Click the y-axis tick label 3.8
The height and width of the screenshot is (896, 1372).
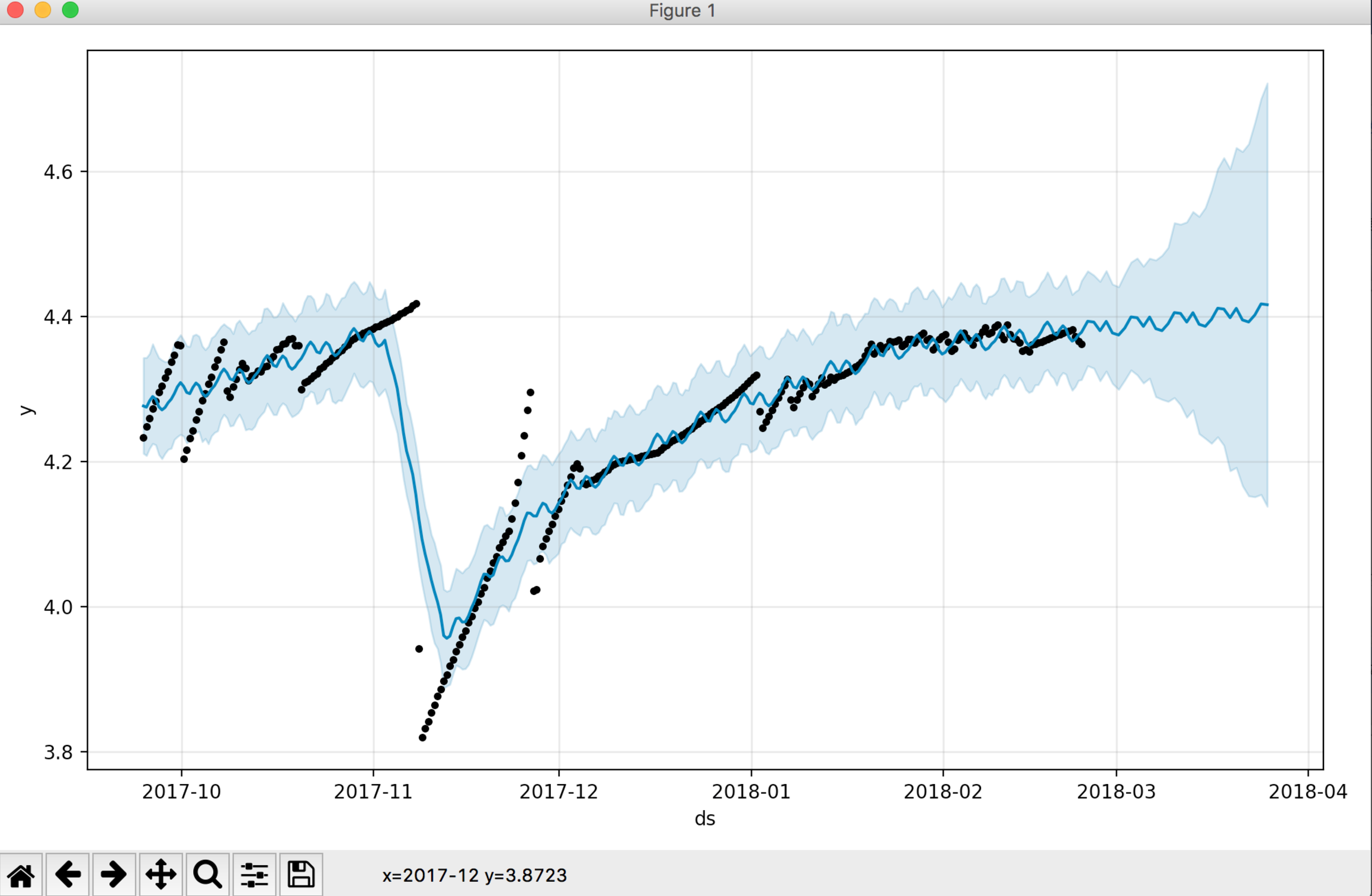[58, 753]
